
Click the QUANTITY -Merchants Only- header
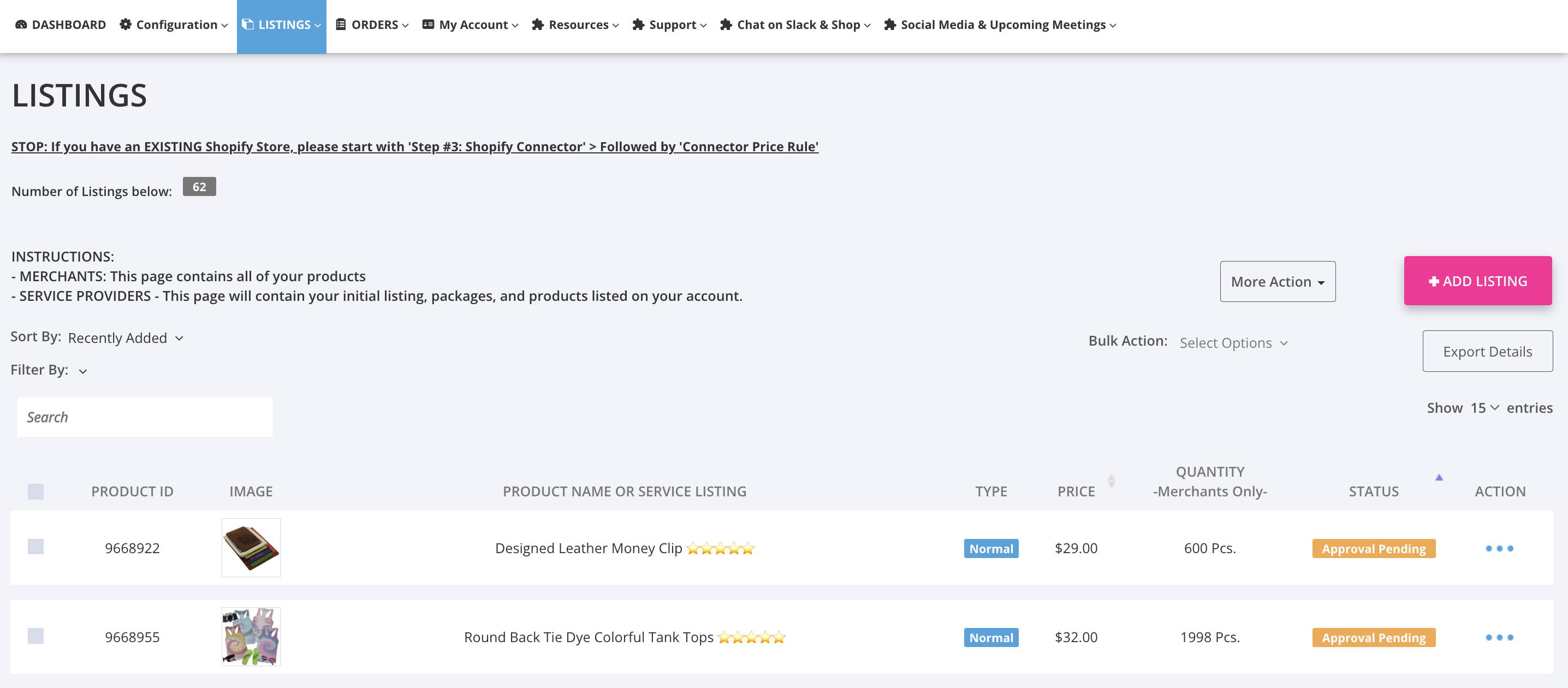(x=1209, y=482)
